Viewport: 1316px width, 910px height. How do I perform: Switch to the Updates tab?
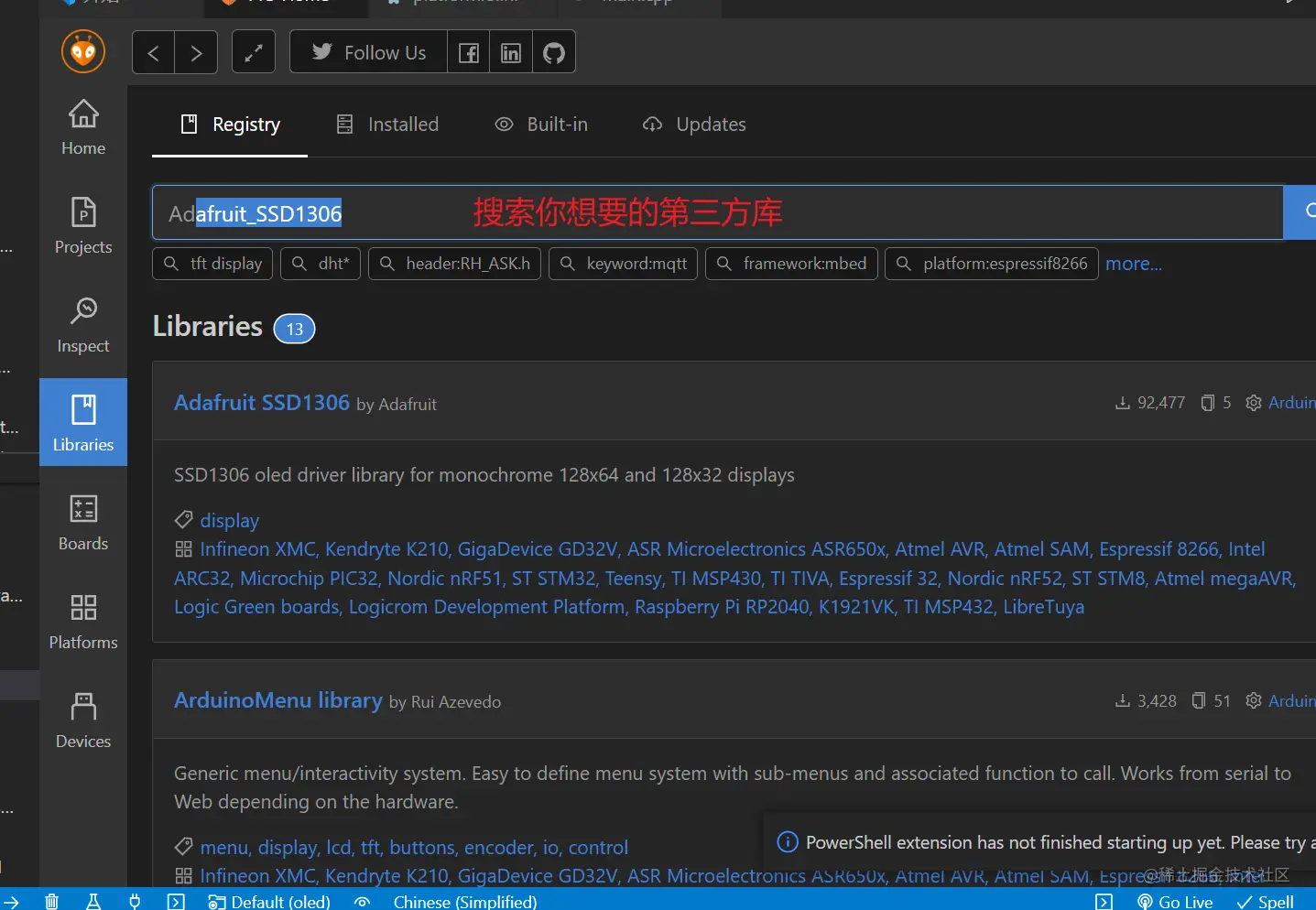[694, 125]
